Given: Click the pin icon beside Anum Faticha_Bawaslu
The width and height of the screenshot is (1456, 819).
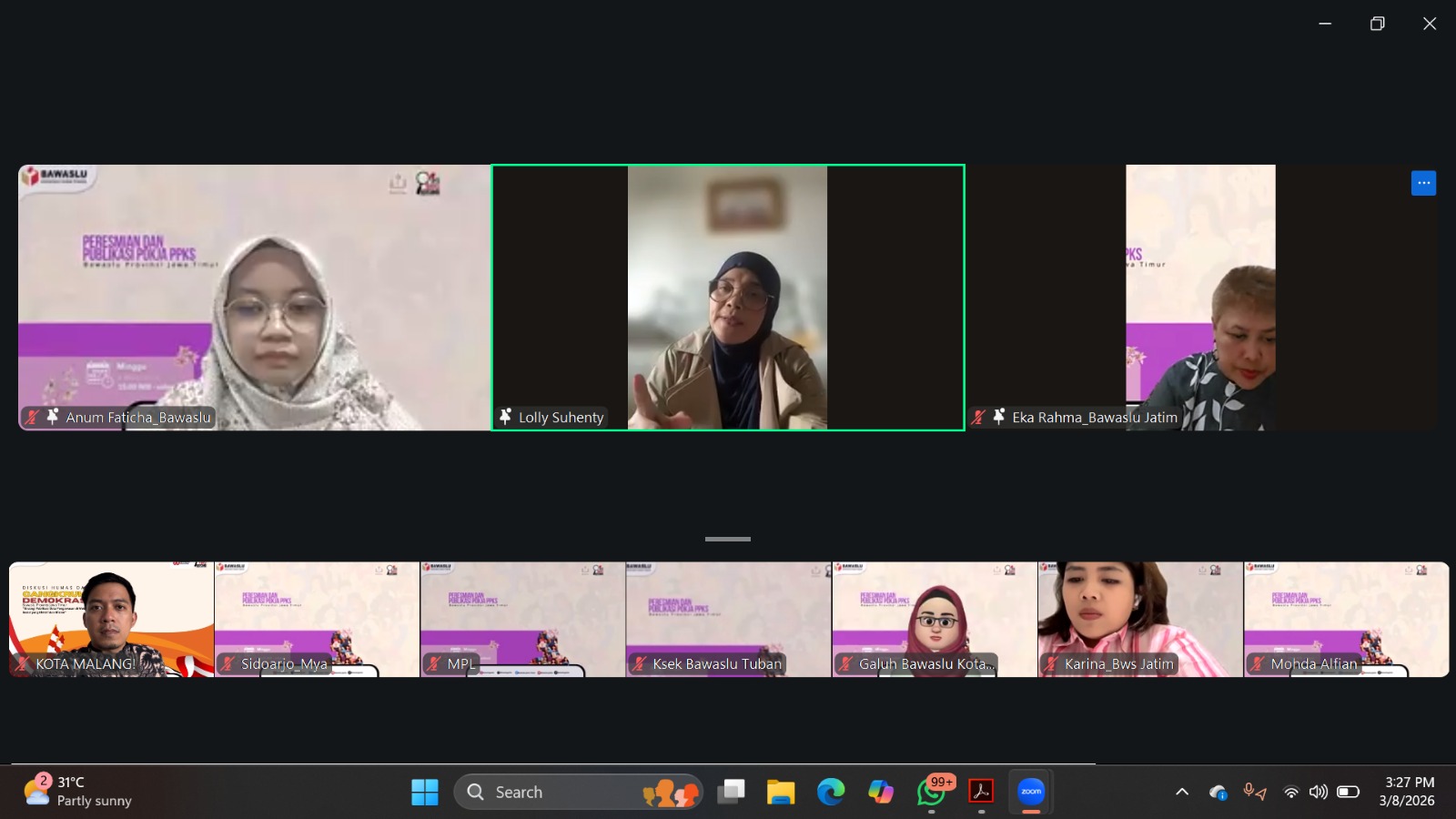Looking at the screenshot, I should coord(52,417).
